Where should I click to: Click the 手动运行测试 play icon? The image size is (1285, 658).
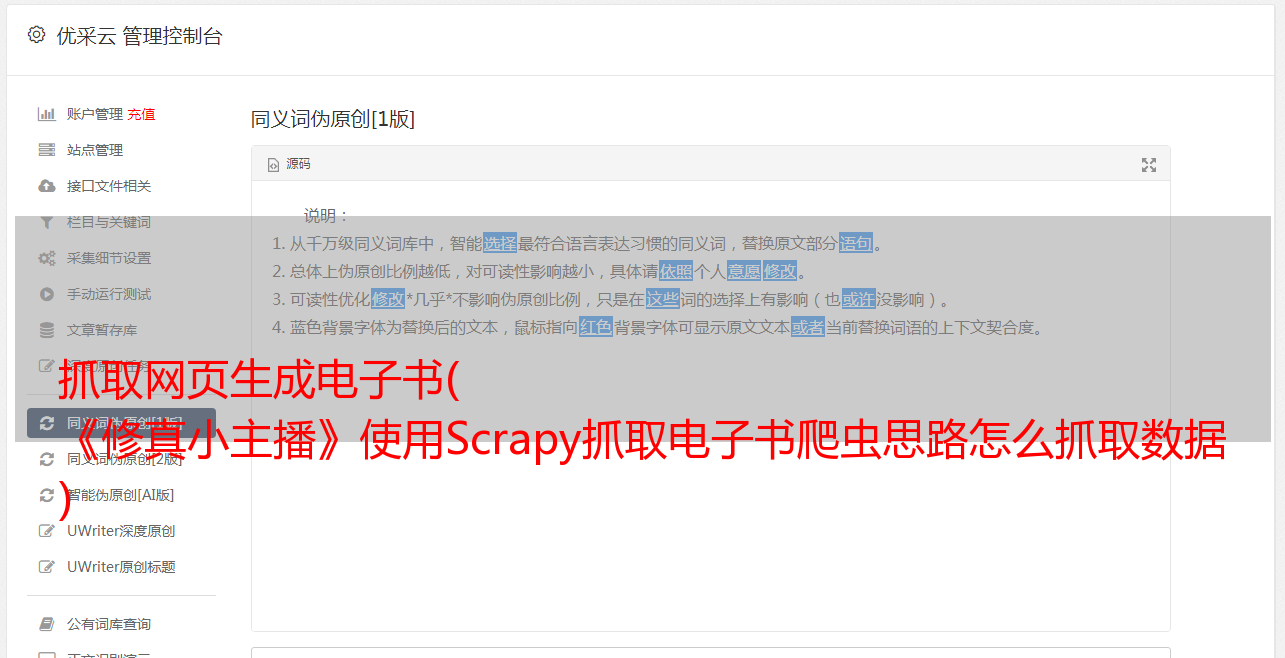pos(46,294)
